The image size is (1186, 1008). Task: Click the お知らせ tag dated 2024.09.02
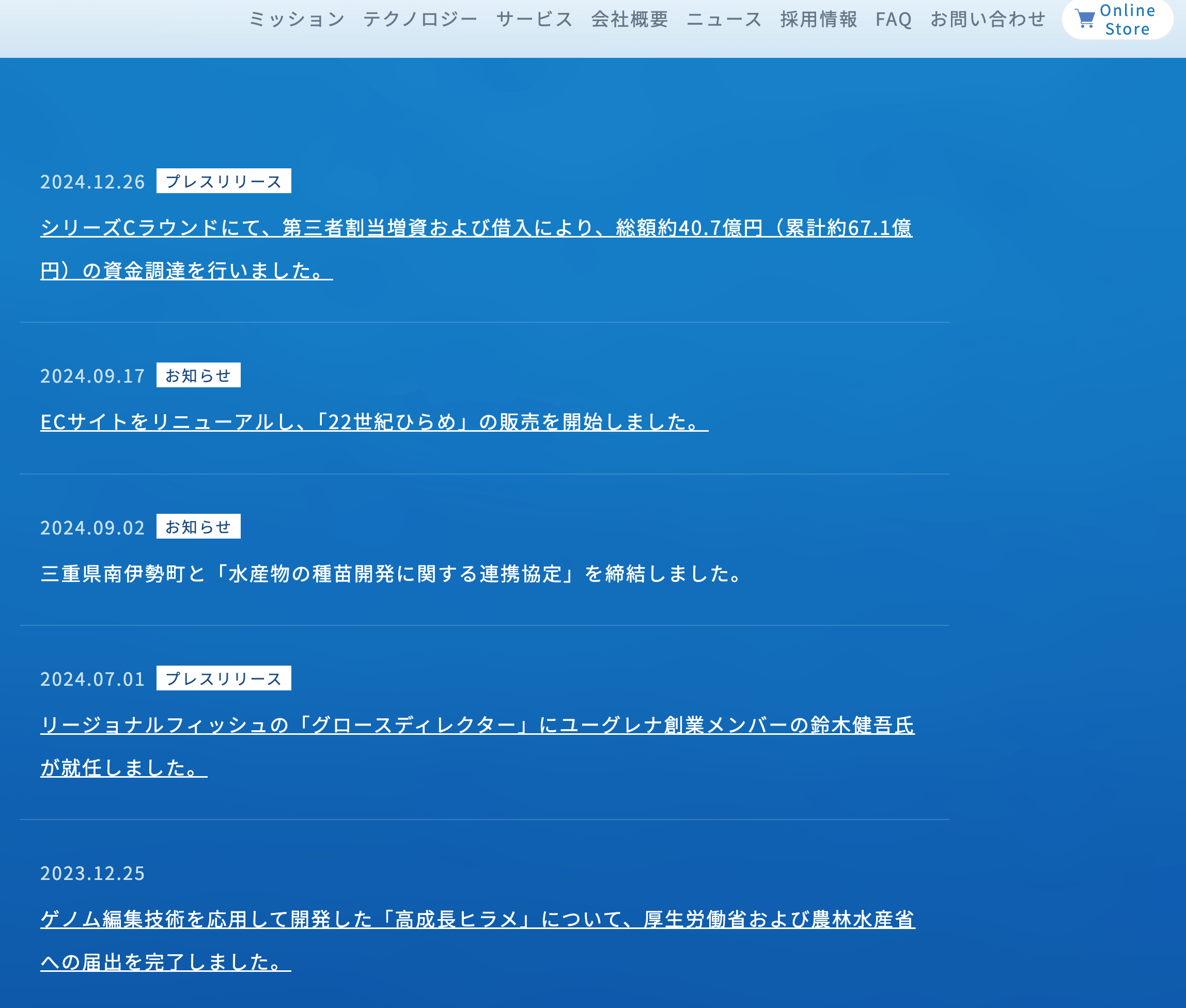click(x=198, y=527)
